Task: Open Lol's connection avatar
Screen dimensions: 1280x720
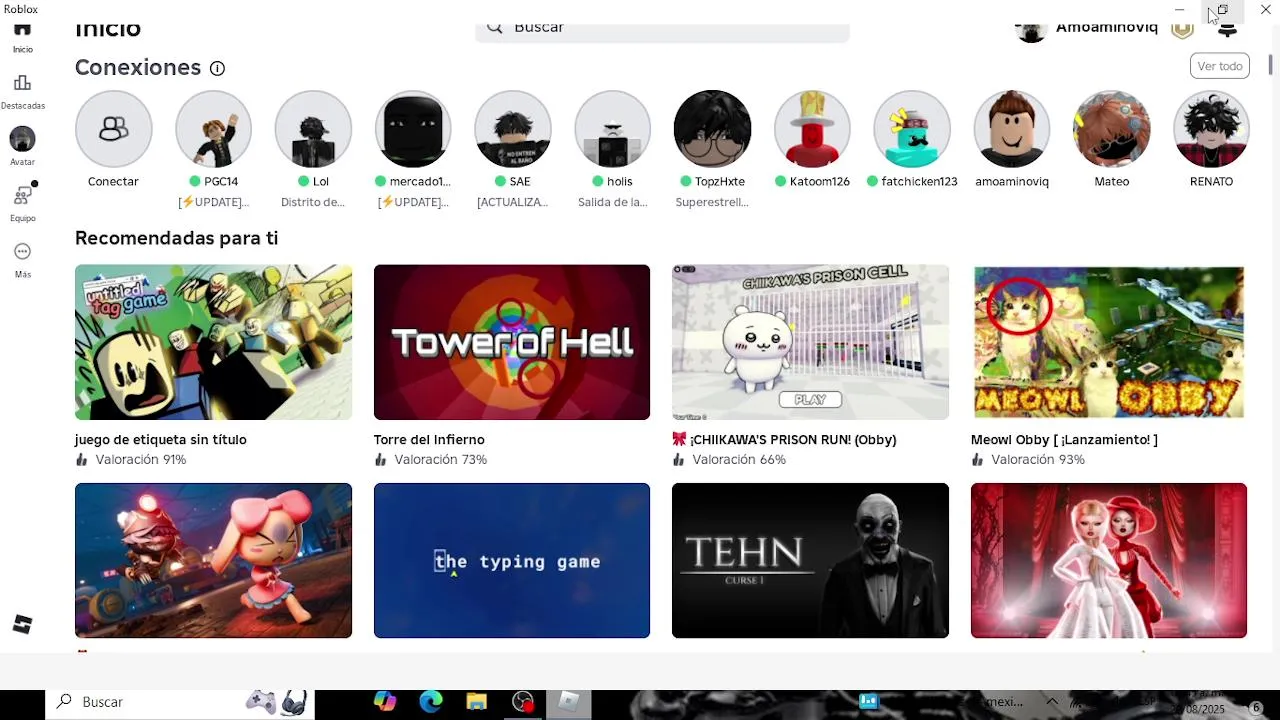Action: tap(313, 128)
